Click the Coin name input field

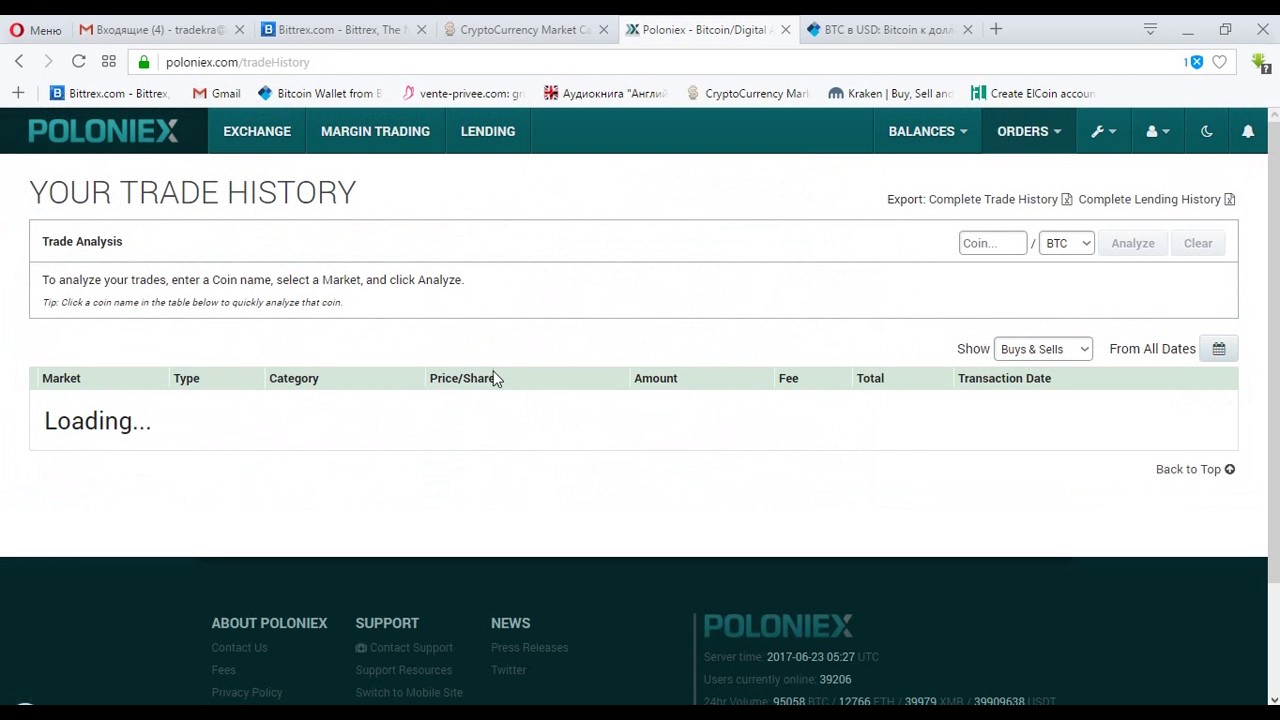pyautogui.click(x=993, y=243)
